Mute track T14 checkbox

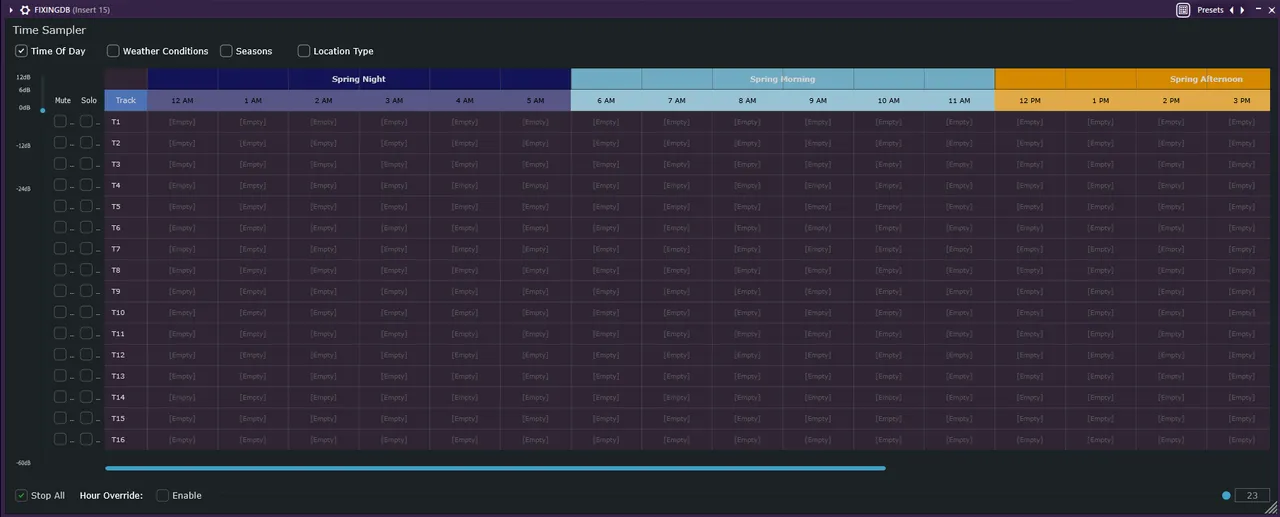60,397
